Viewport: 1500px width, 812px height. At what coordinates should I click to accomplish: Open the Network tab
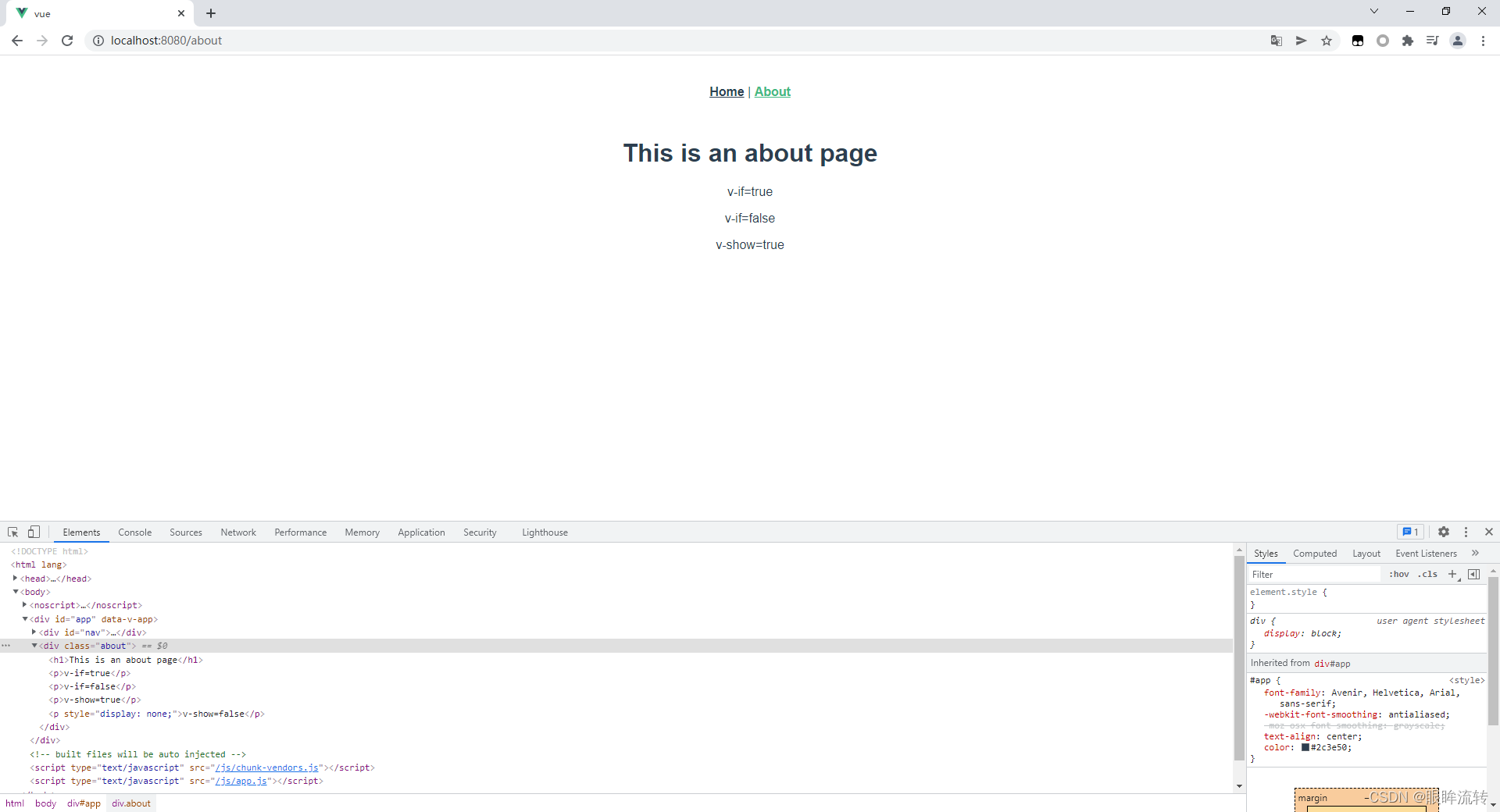tap(238, 532)
